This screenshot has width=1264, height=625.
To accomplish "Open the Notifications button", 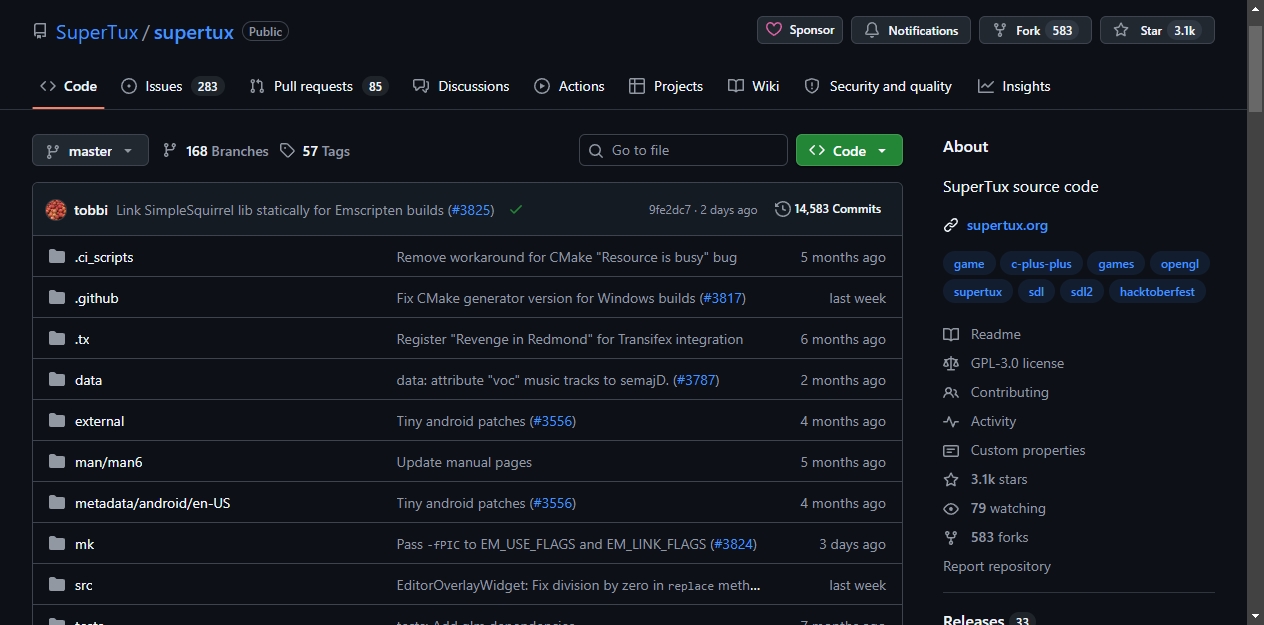I will [911, 30].
